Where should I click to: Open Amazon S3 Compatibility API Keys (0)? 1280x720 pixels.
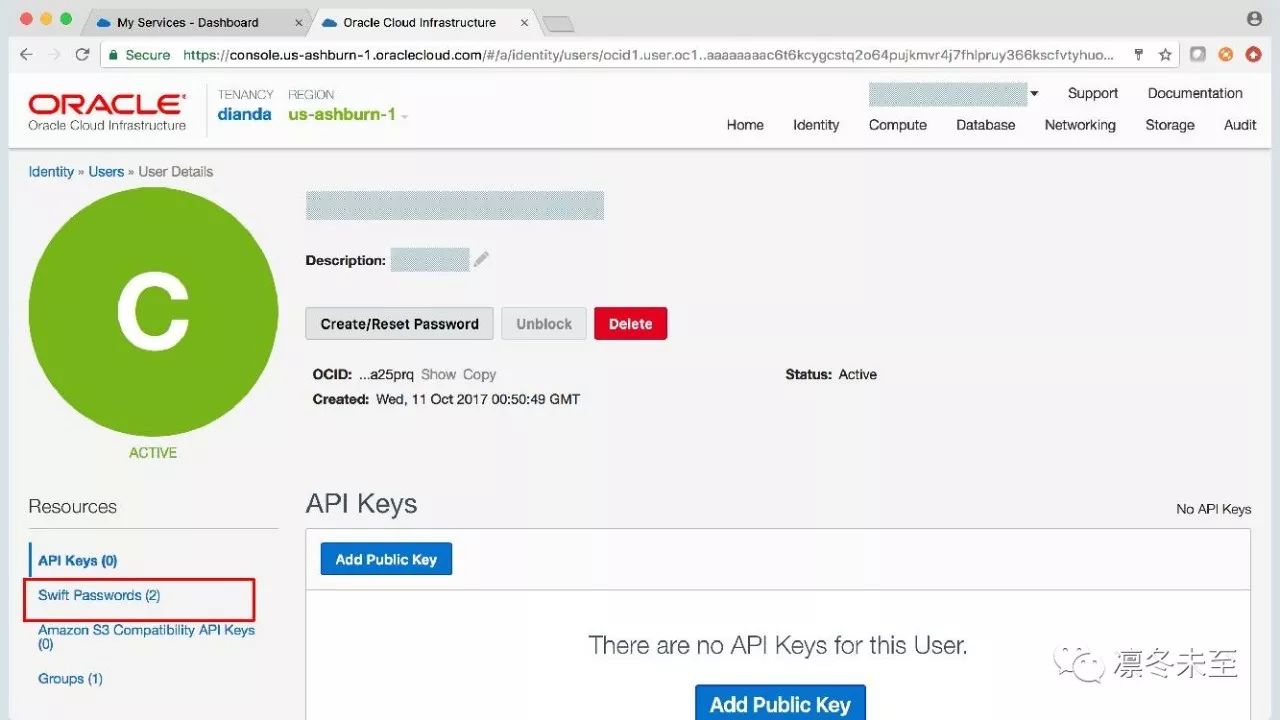146,637
